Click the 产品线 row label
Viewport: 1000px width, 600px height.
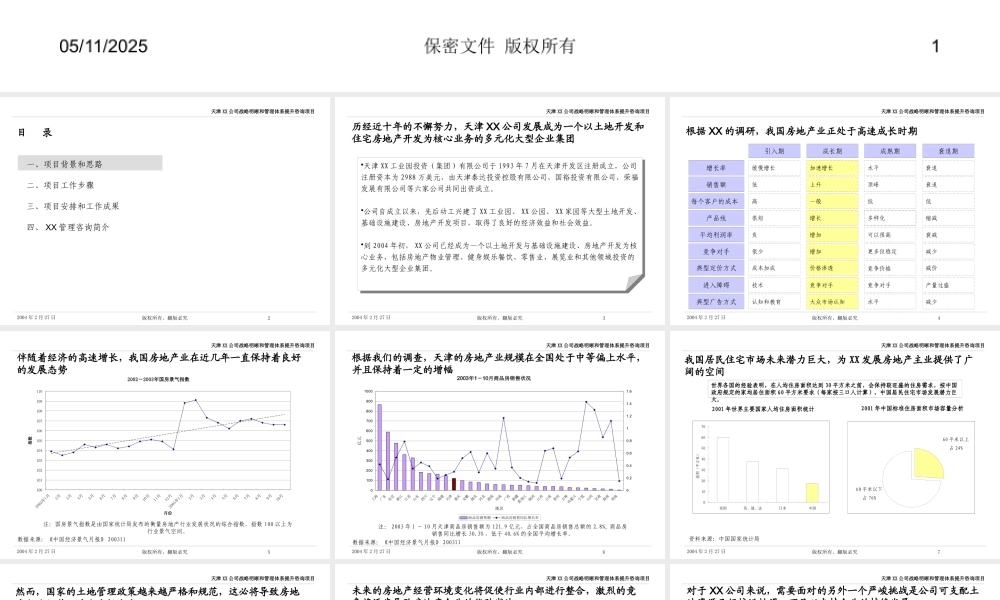(716, 218)
